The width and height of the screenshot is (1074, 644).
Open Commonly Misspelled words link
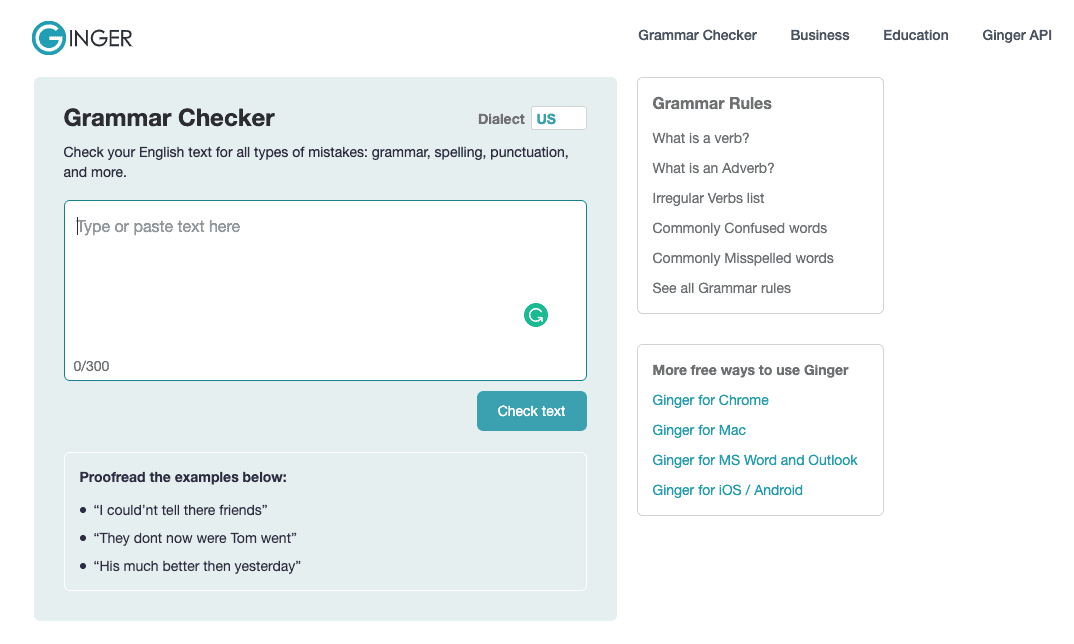[742, 258]
